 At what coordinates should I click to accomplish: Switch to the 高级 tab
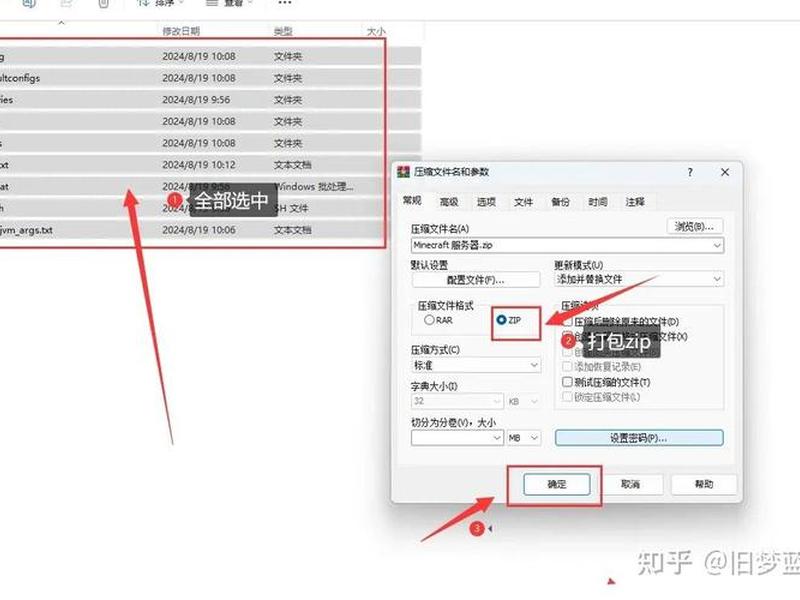(449, 202)
